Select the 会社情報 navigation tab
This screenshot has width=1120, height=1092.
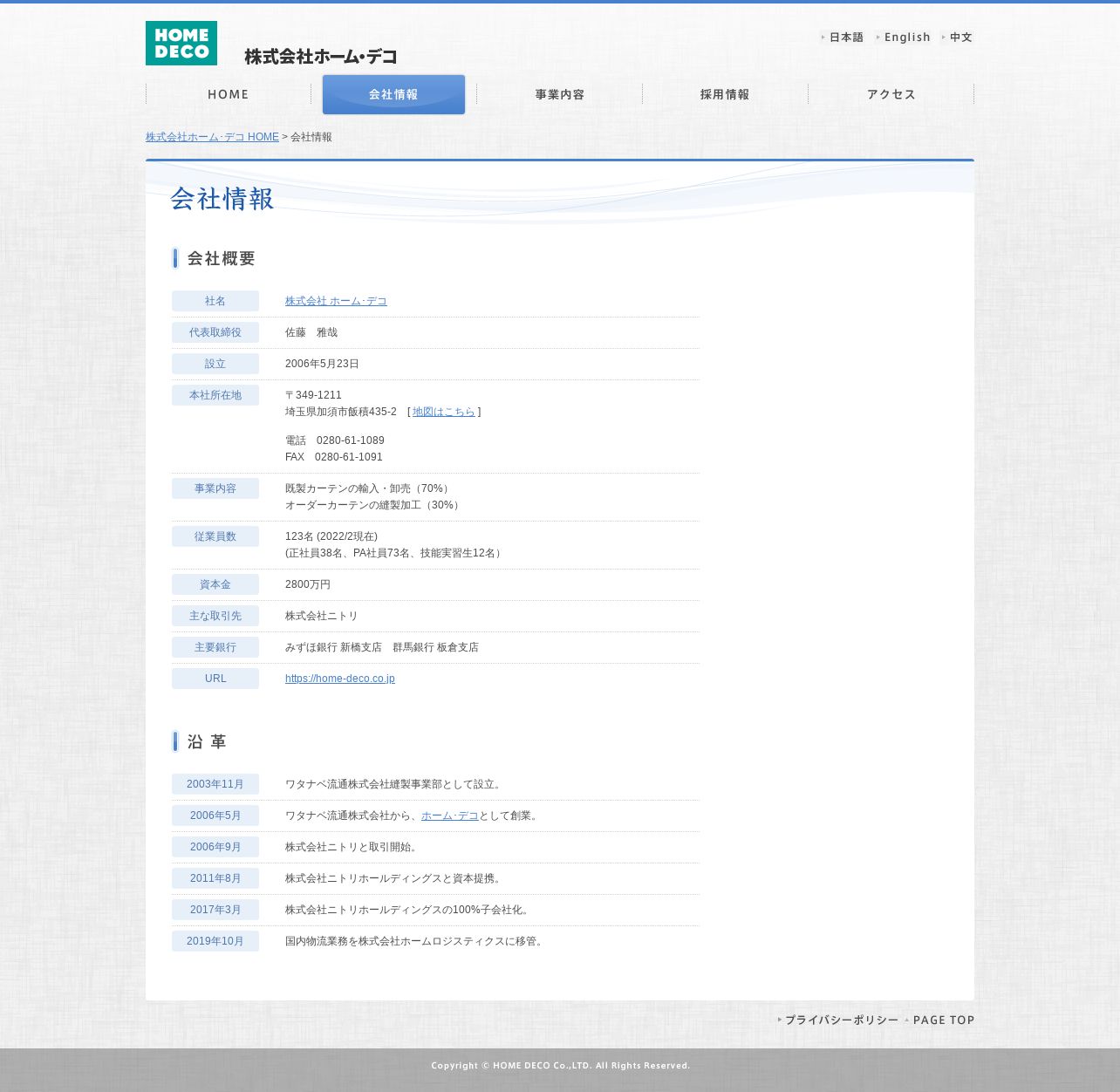(393, 94)
